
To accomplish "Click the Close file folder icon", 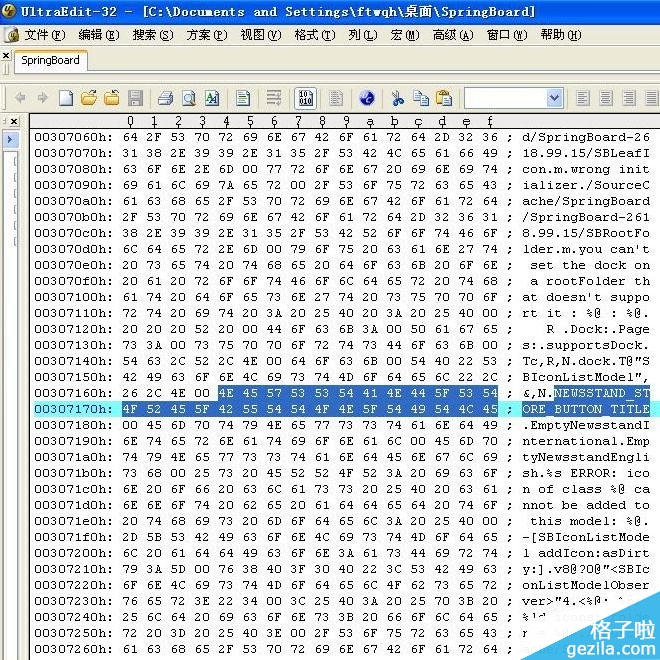I will 112,98.
